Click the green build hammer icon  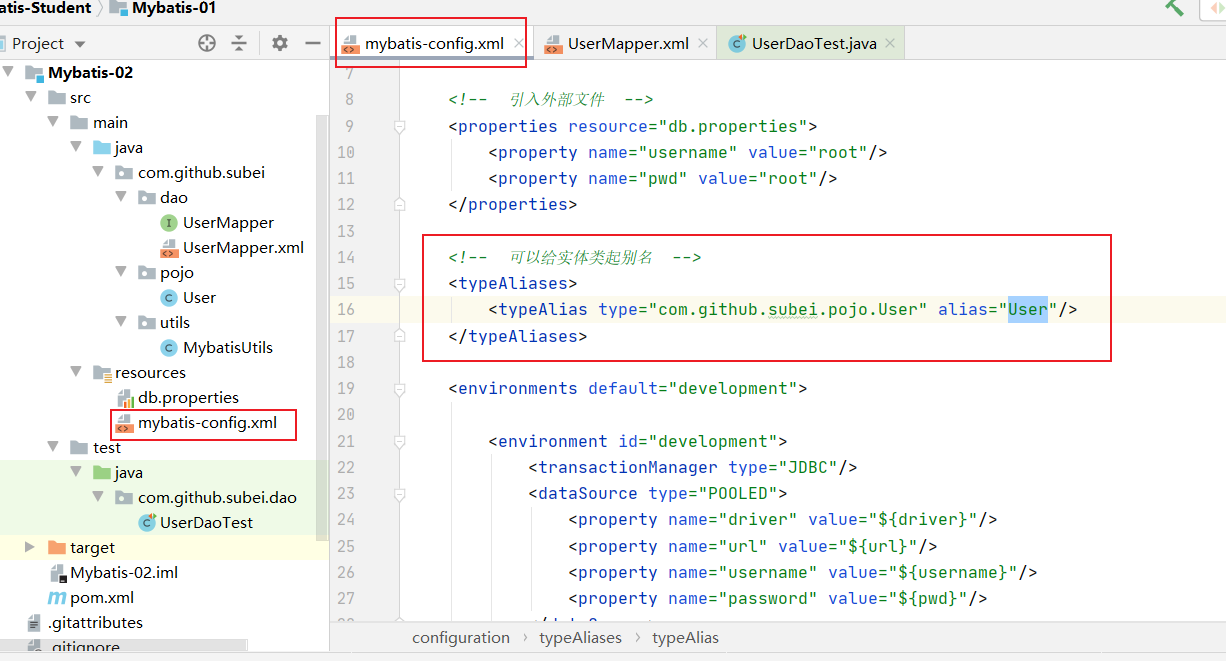[1174, 7]
